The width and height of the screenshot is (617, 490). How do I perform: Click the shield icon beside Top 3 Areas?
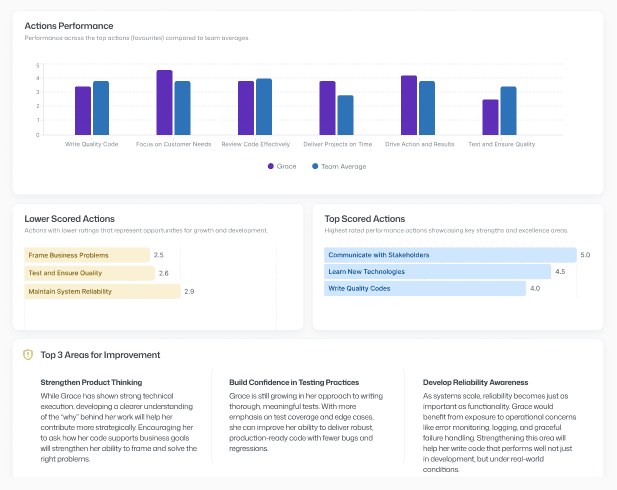click(28, 354)
